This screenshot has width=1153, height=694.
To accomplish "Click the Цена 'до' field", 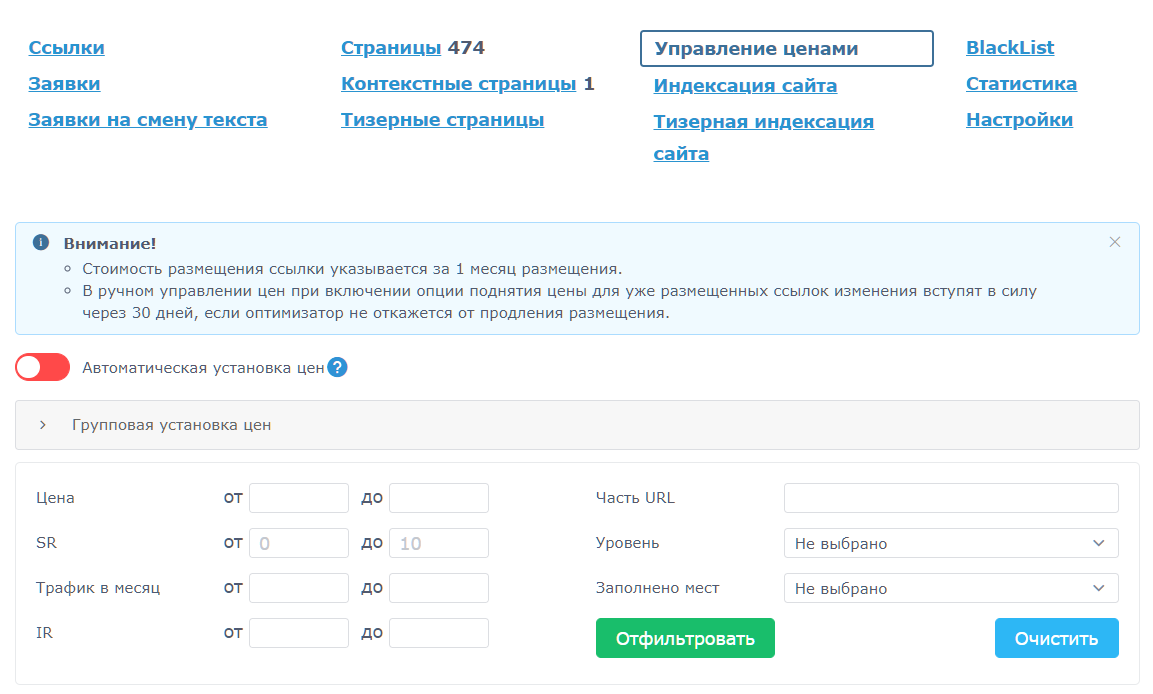I will tap(439, 498).
